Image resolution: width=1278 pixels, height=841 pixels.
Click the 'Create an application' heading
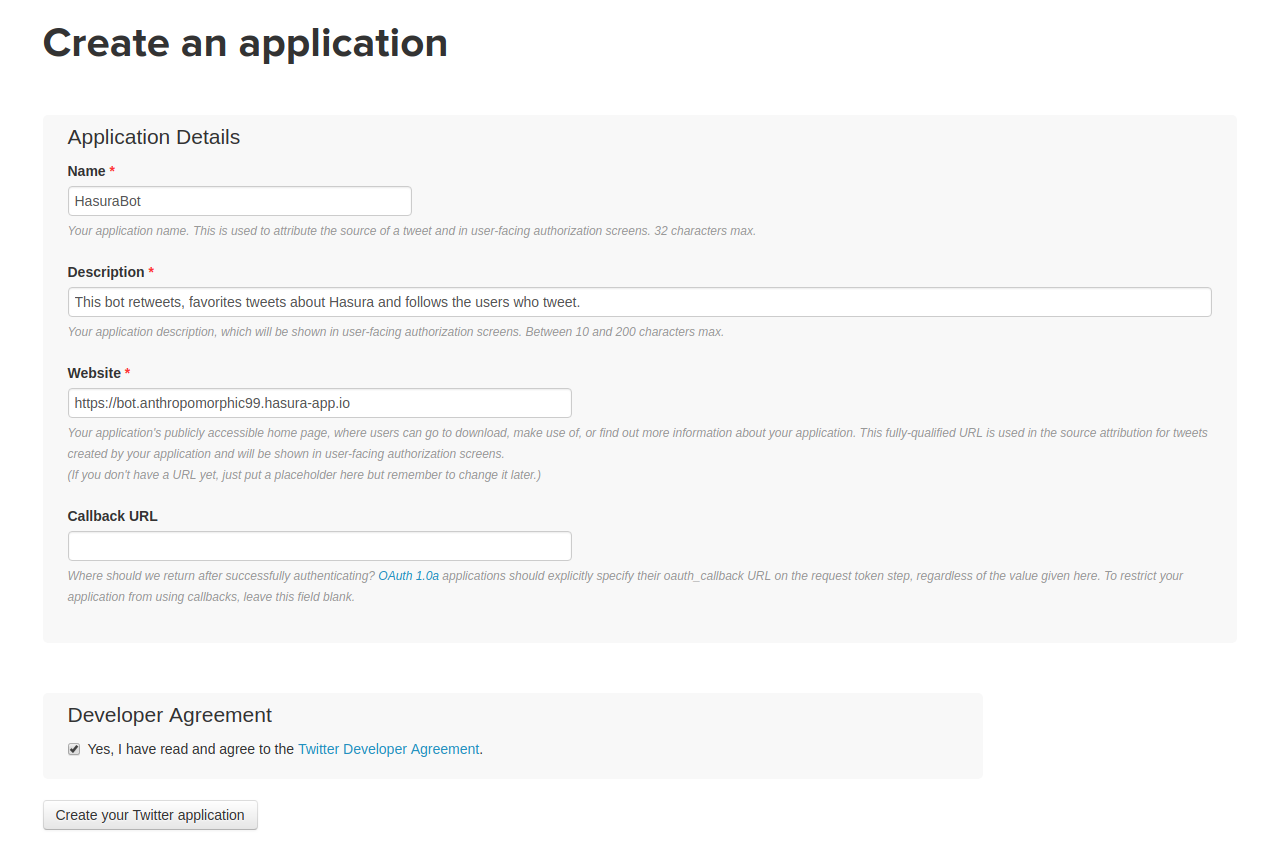point(245,43)
